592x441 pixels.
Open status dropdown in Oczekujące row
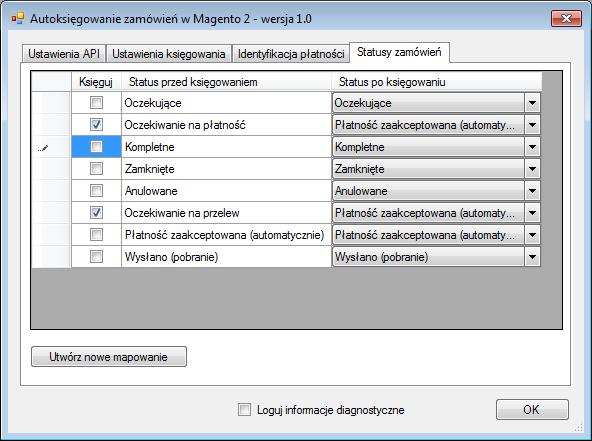pyautogui.click(x=532, y=103)
